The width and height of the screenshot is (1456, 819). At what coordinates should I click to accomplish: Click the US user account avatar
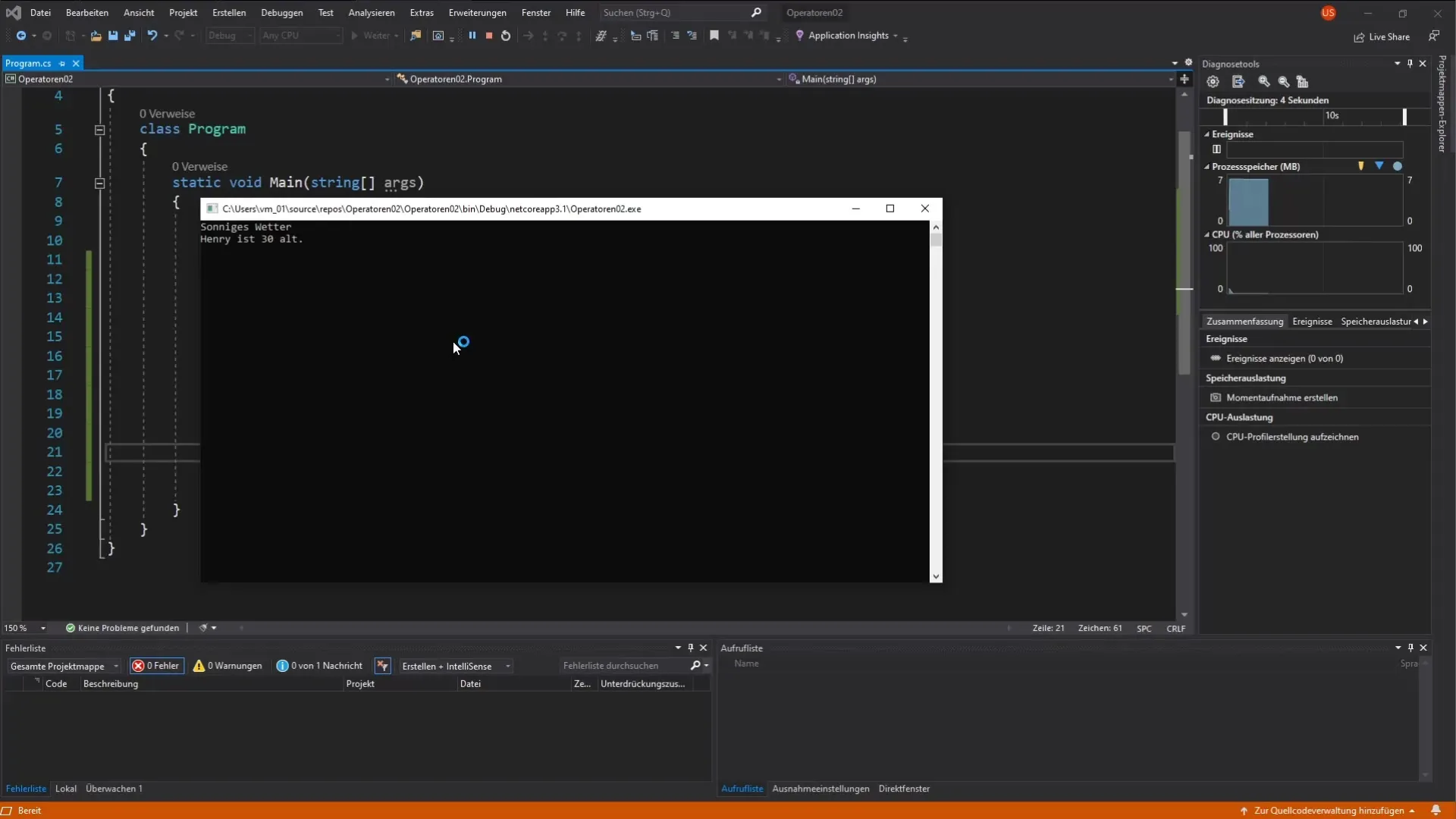(x=1328, y=13)
